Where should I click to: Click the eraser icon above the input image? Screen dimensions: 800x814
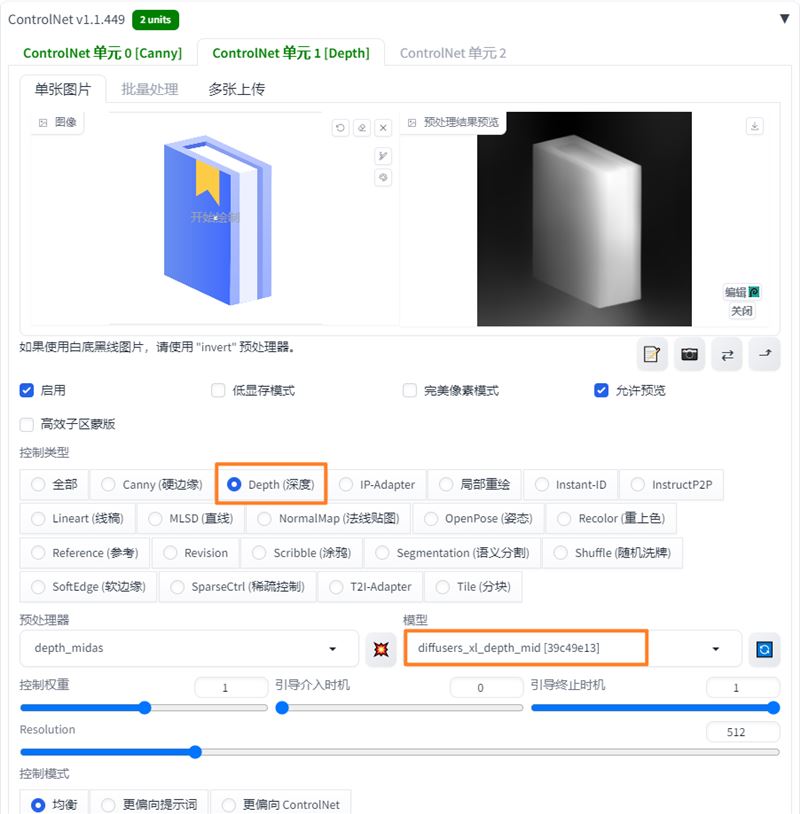362,127
